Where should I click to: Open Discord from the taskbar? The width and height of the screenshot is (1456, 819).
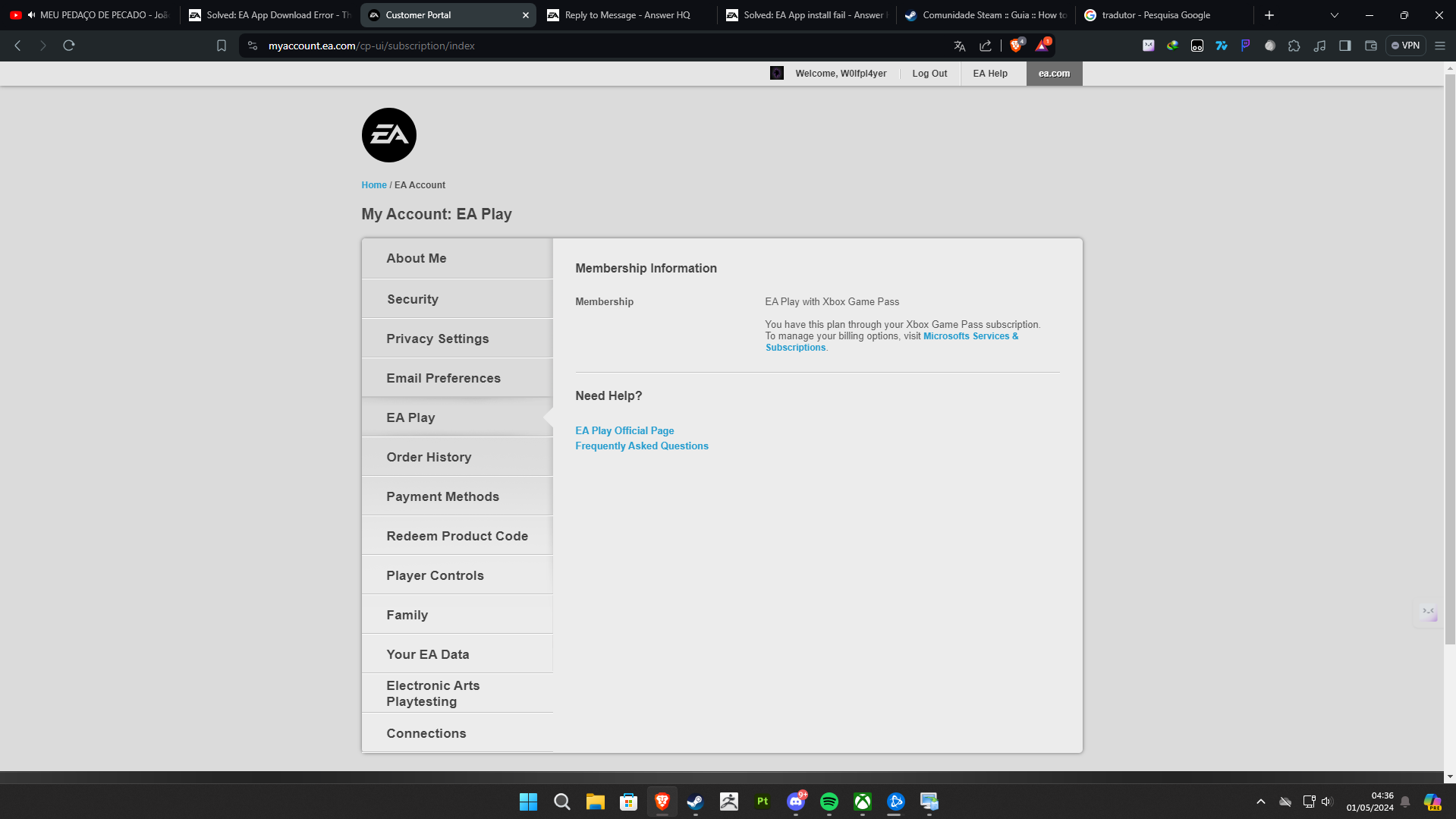pos(795,802)
